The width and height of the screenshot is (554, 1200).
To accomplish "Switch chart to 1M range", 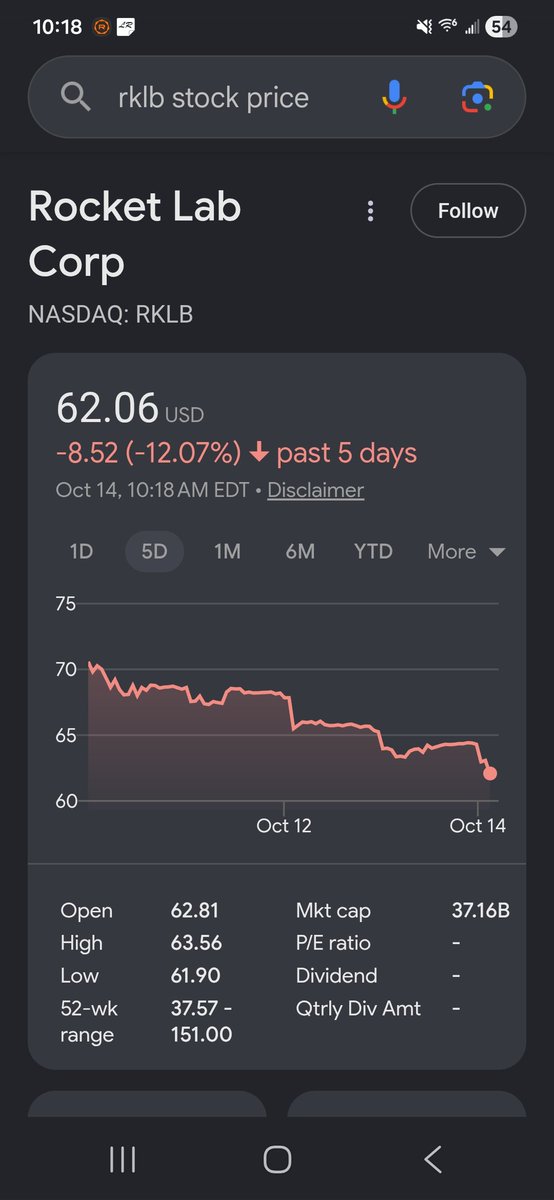I will (227, 552).
